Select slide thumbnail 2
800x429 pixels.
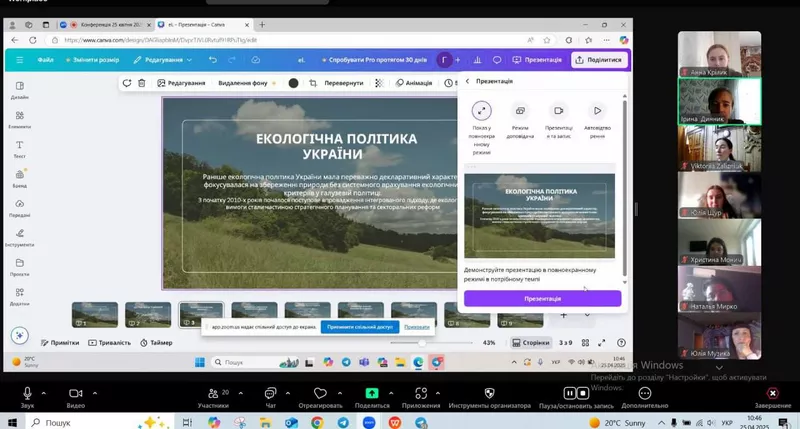[x=148, y=314]
